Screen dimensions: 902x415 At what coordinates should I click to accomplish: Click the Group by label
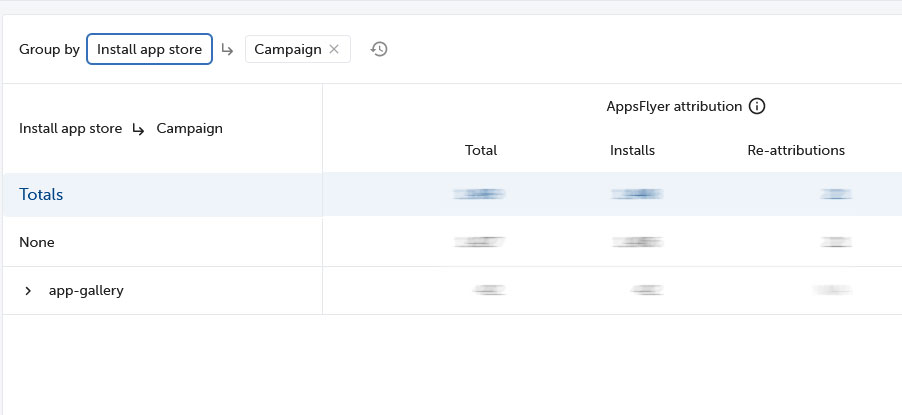[49, 50]
